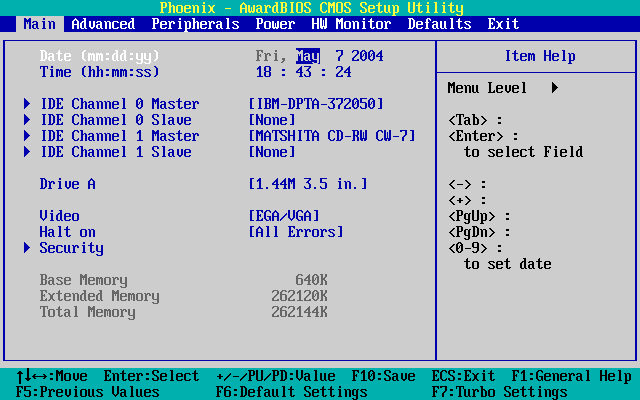Click the Enter:Select footer hint
Viewport: 640px width, 400px height.
pos(151,376)
